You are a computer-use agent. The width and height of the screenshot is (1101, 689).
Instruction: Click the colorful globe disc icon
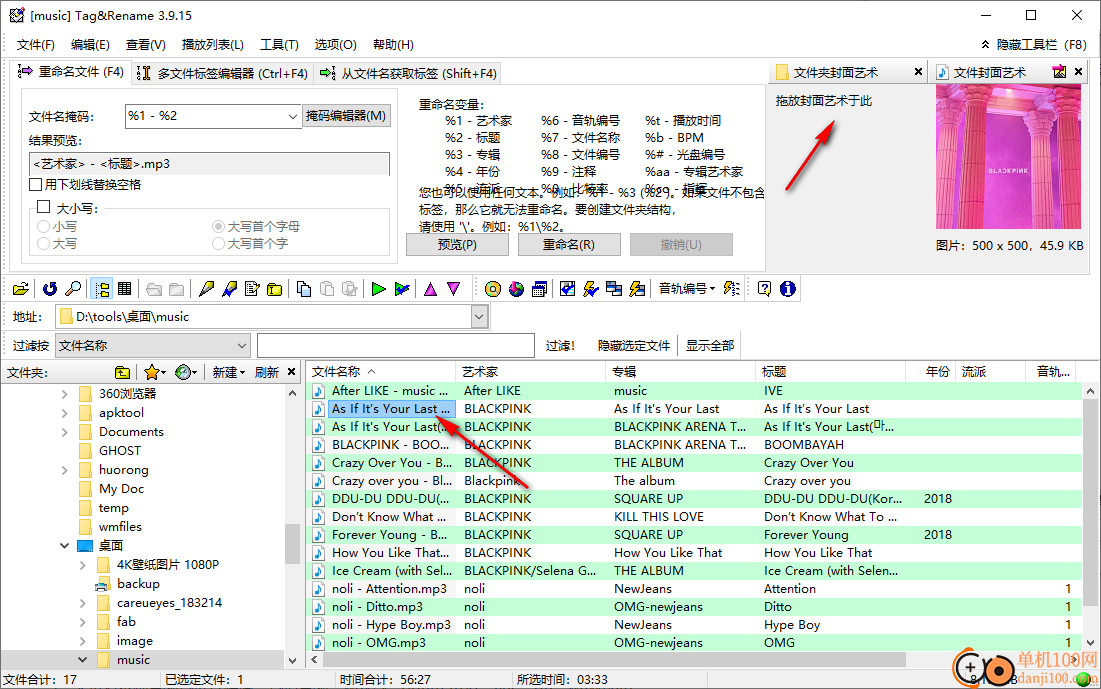516,289
